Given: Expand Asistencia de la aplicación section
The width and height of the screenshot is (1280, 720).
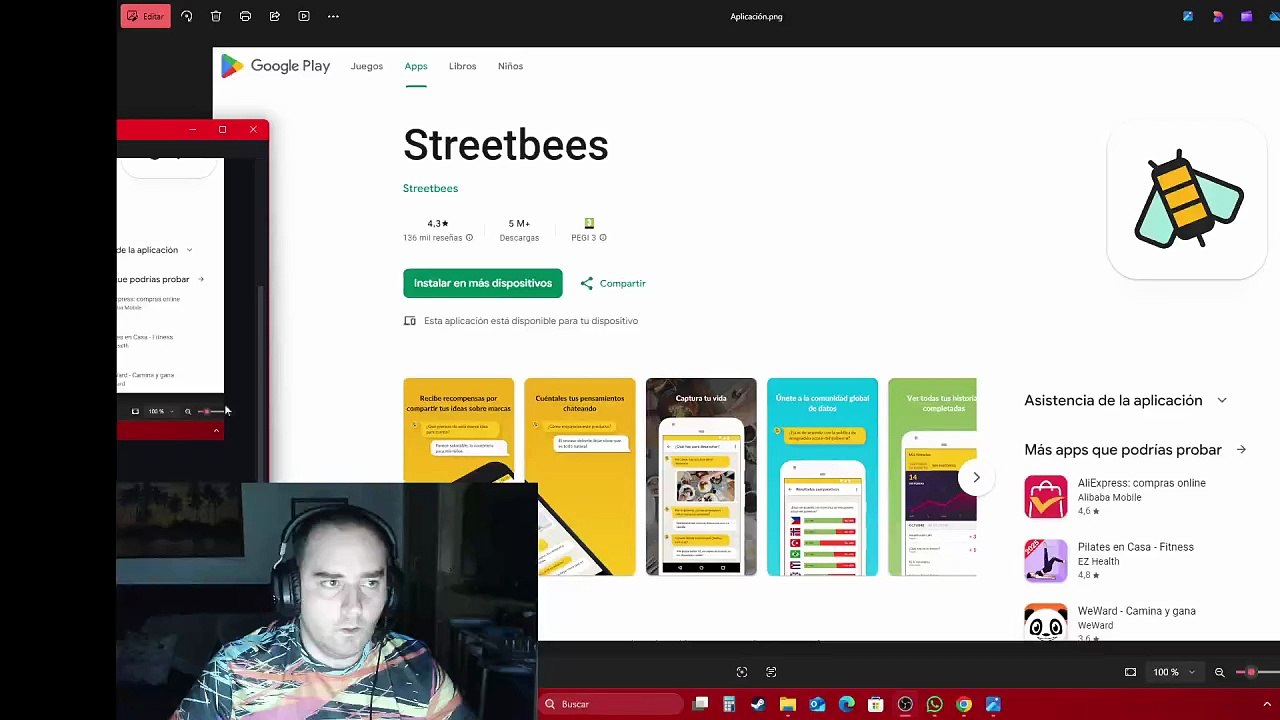Looking at the screenshot, I should (1222, 400).
